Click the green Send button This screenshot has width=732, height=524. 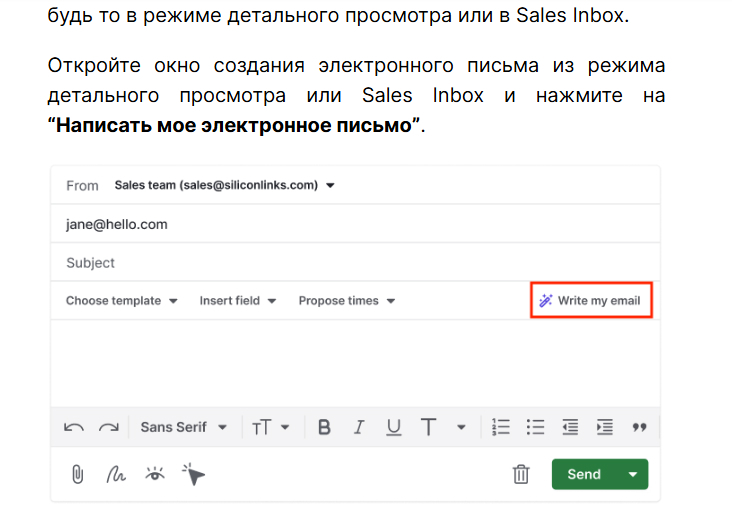[x=584, y=474]
